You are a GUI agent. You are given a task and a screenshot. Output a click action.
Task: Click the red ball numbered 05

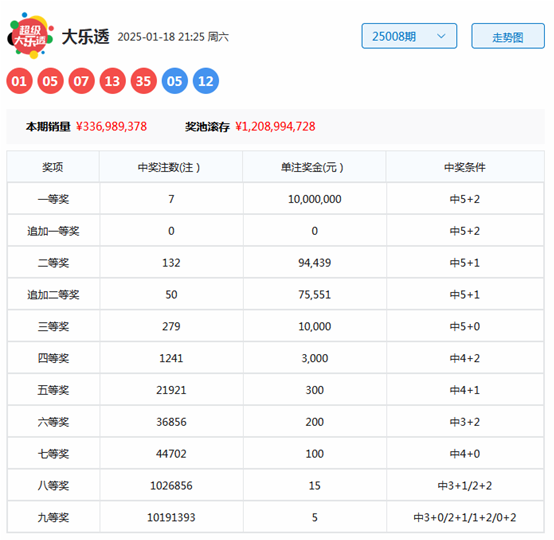pos(51,81)
